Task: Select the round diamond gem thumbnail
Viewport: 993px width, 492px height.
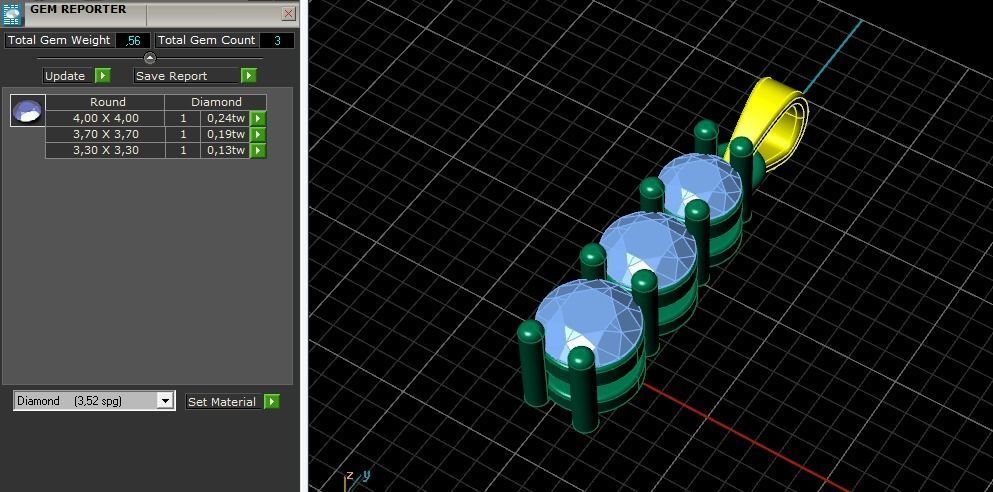Action: point(28,111)
